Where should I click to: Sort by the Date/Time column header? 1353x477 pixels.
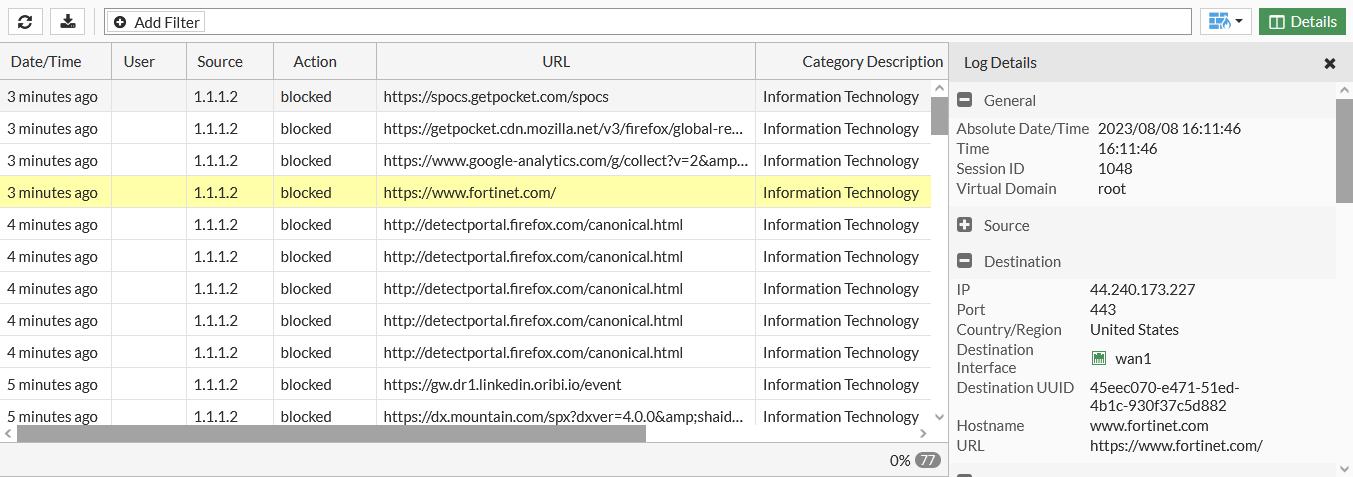pyautogui.click(x=46, y=62)
